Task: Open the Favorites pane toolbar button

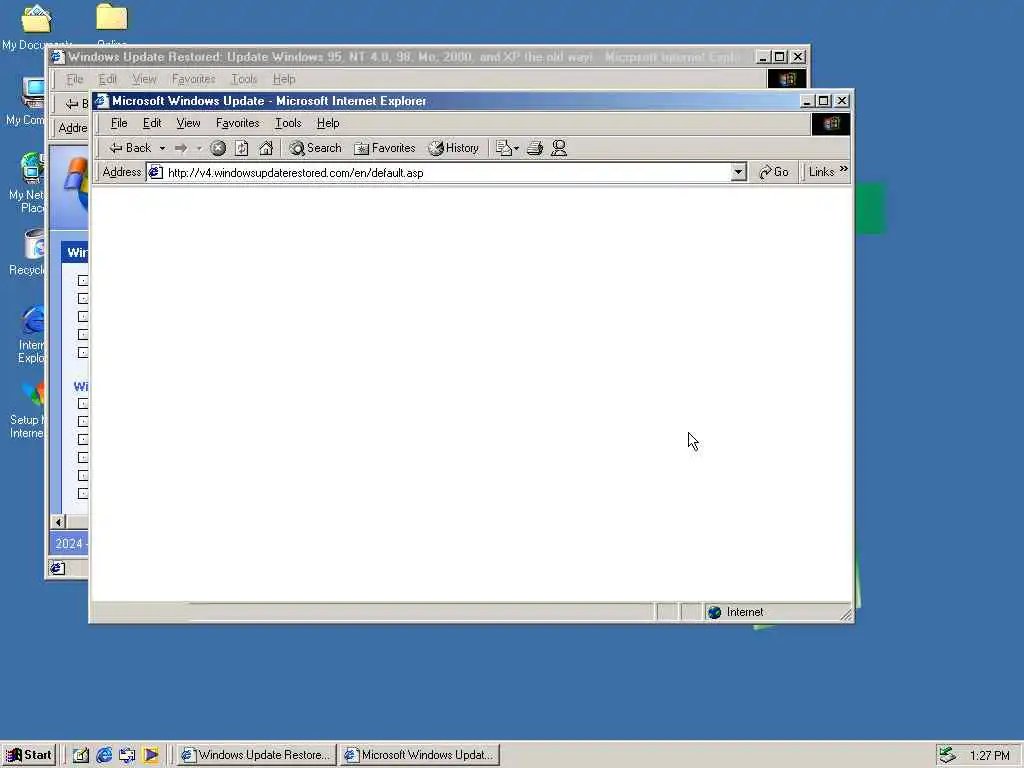Action: pos(385,148)
